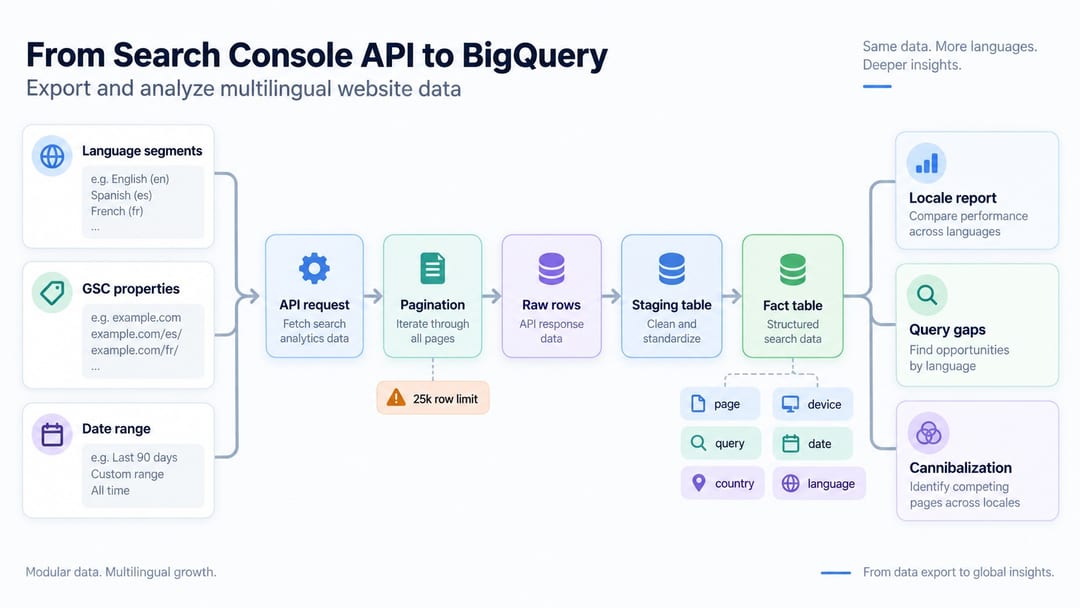Click the calendar icon in the date chip
This screenshot has height=608, width=1080.
coord(791,443)
